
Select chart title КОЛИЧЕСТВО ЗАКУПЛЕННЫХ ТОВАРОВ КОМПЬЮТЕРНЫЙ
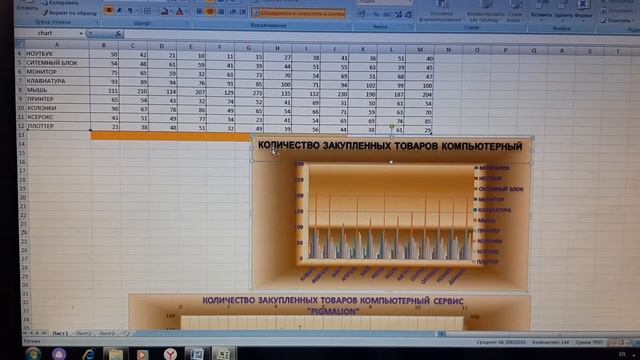tap(390, 146)
